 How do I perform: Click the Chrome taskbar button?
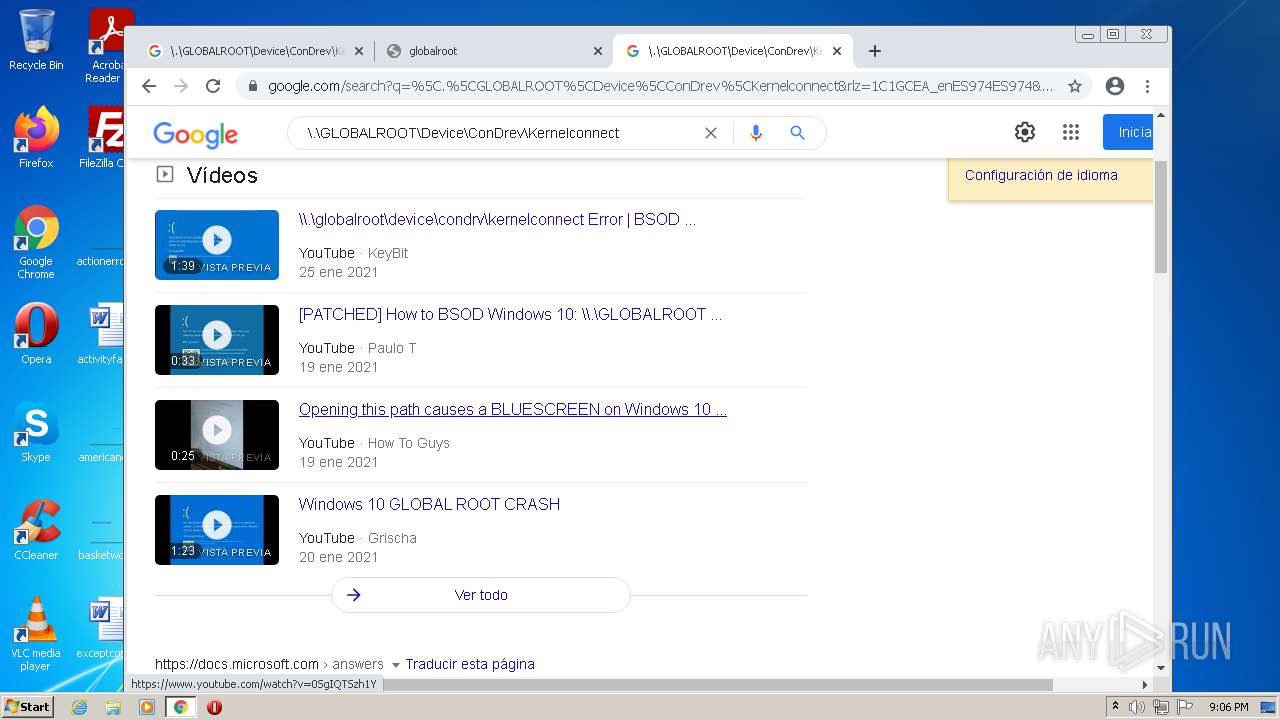[x=181, y=707]
